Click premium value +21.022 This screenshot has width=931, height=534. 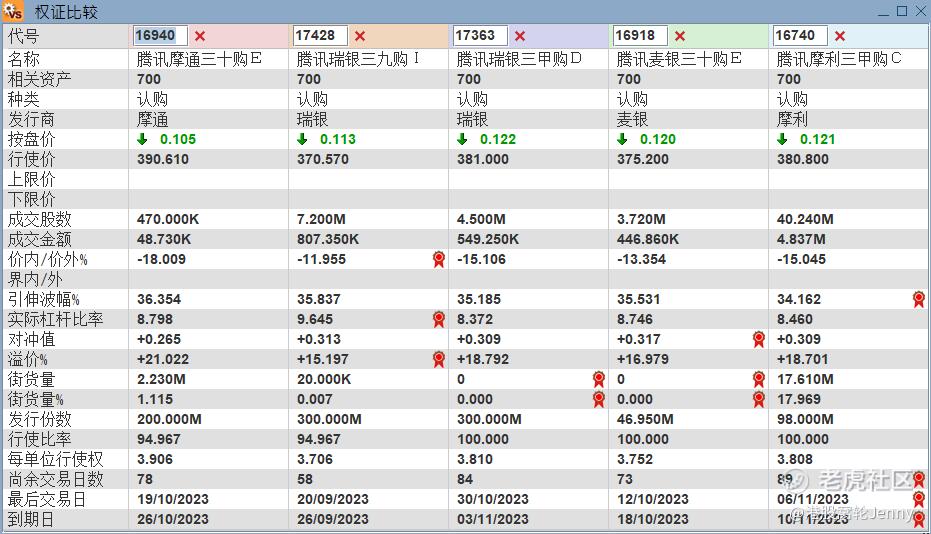tap(163, 359)
